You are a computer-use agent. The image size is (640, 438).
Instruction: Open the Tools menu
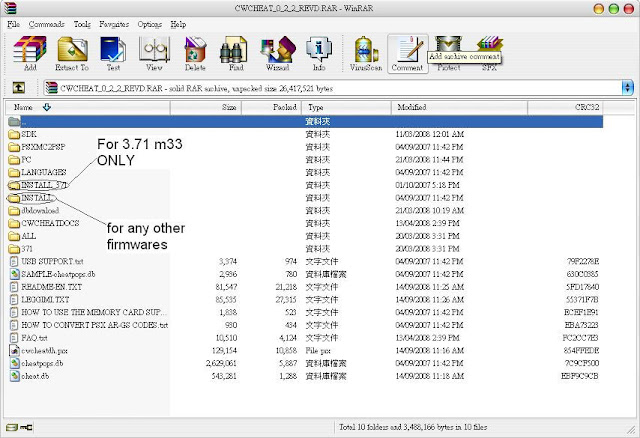[82, 24]
